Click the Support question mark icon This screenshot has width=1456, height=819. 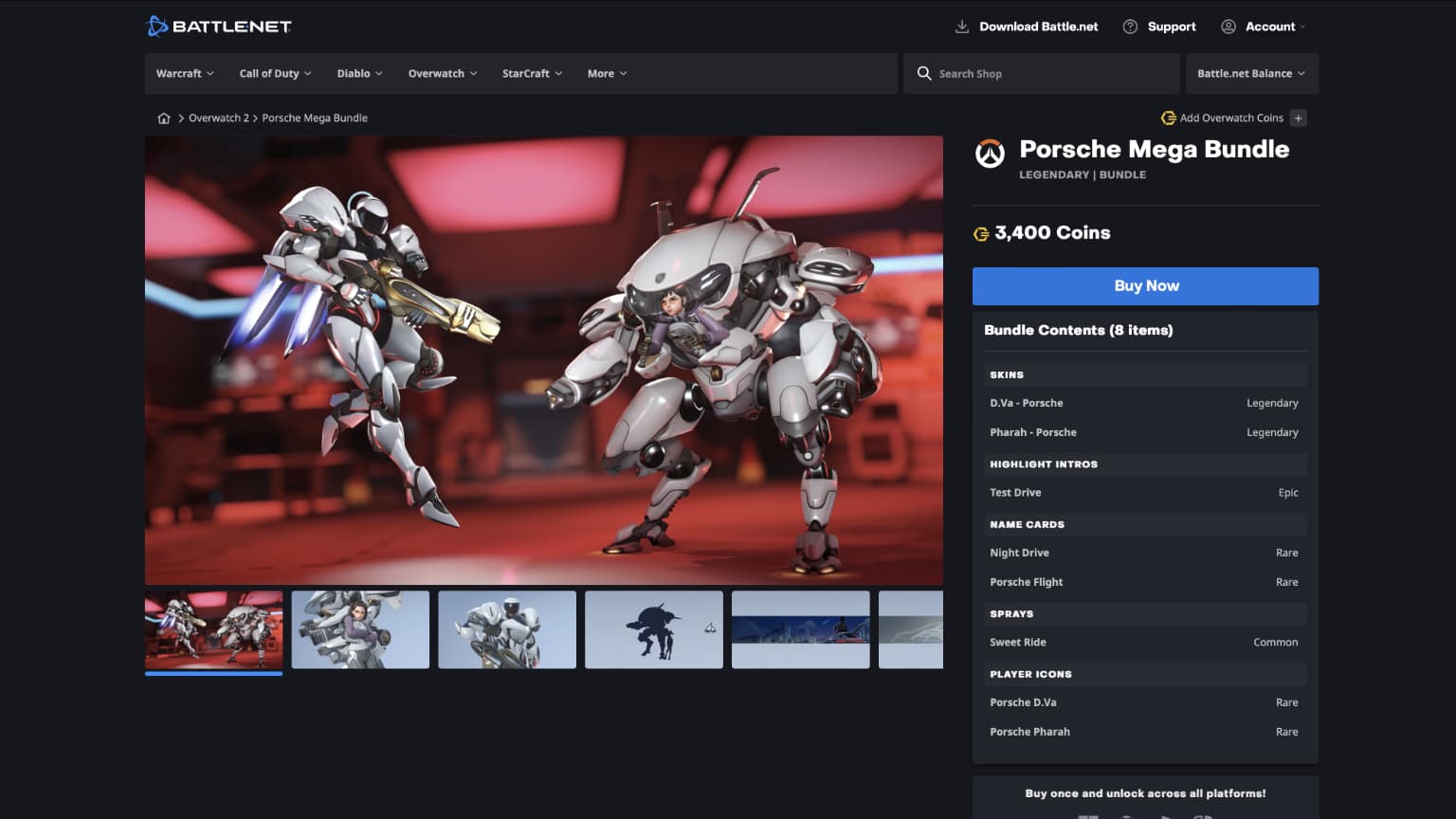(x=1130, y=27)
